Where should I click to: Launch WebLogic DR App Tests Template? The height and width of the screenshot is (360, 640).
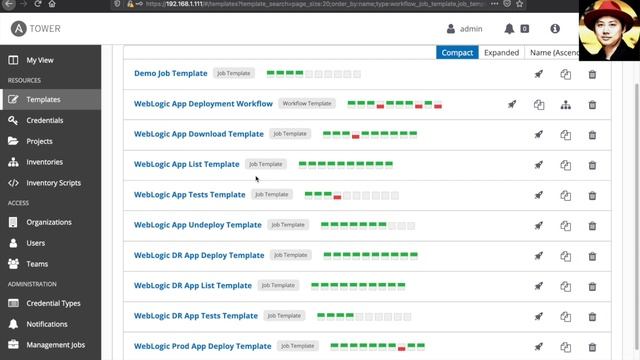539,316
